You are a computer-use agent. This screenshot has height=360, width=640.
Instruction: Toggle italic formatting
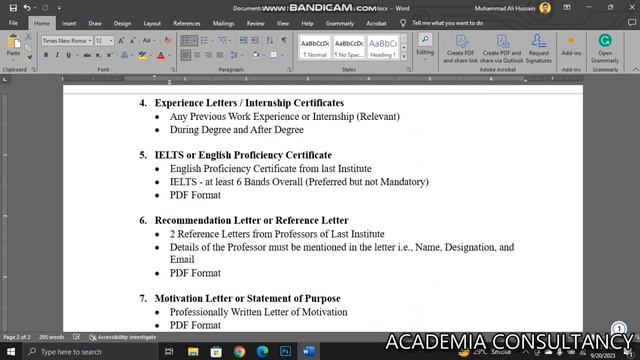[x=57, y=55]
